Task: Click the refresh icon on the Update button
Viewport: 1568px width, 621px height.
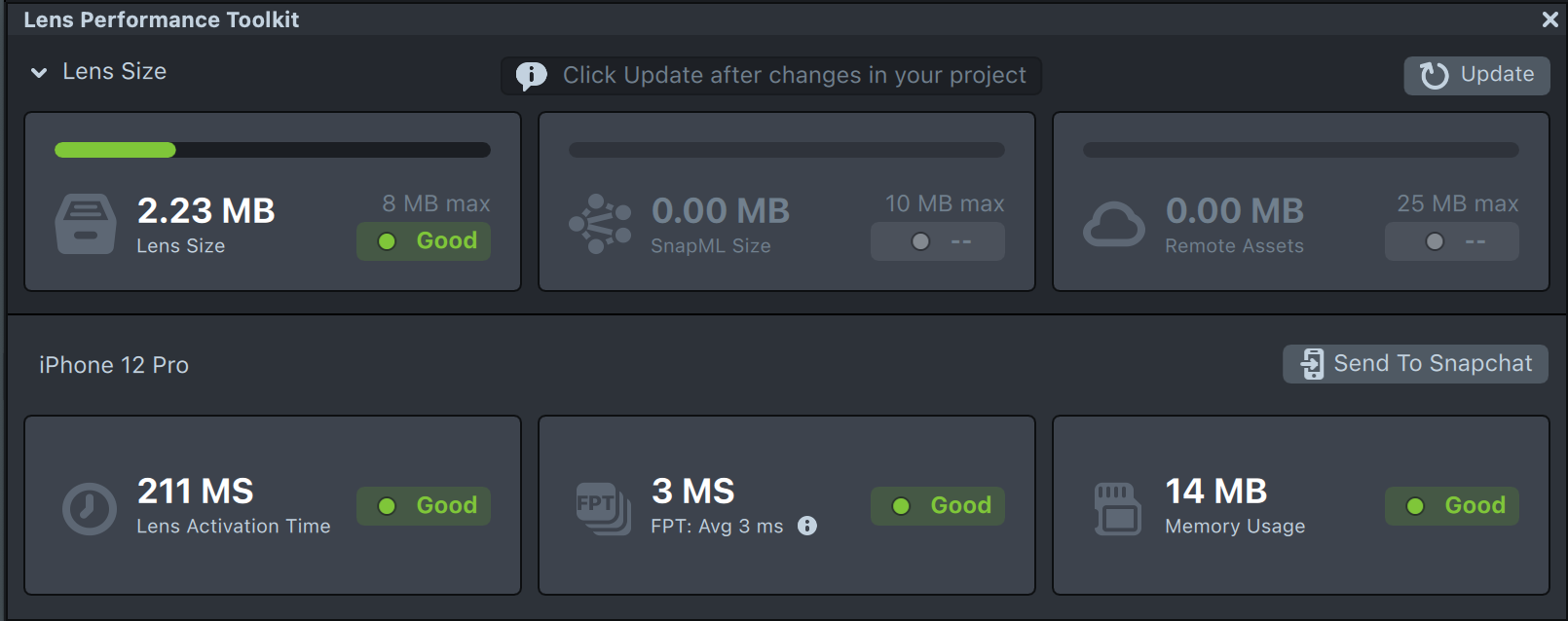Action: coord(1435,75)
